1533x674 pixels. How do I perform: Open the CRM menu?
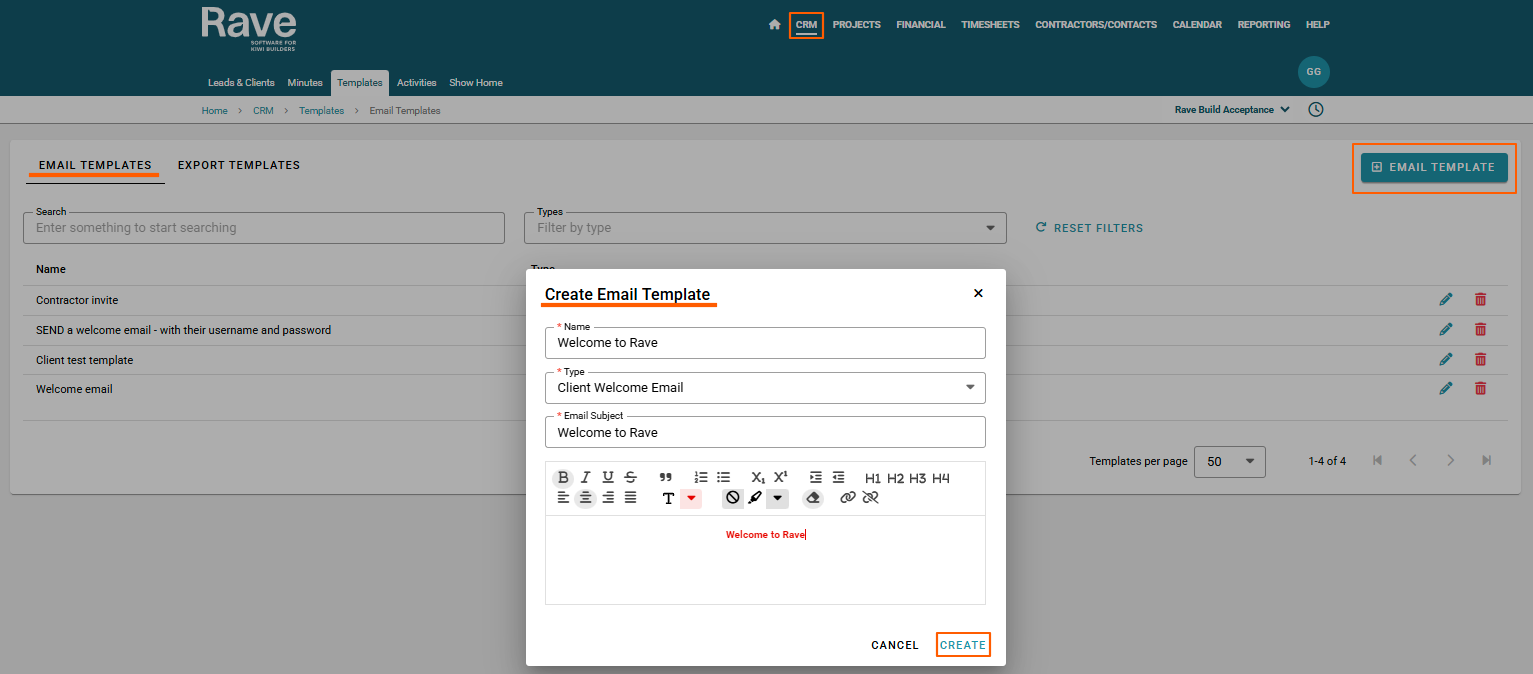[806, 25]
